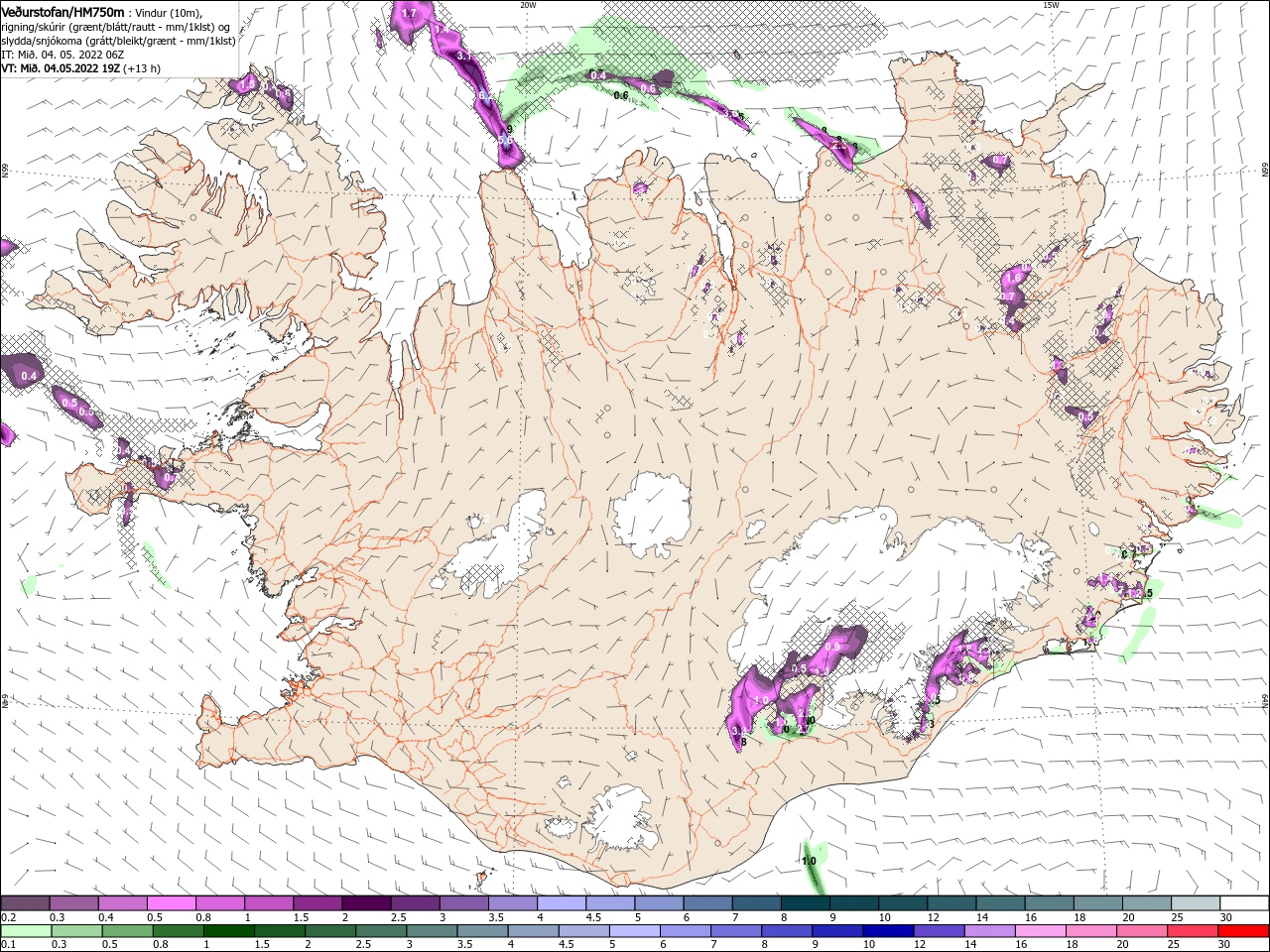The height and width of the screenshot is (952, 1270).
Task: Click the lower legend swatch between 0.1 and 0.3
Action: pos(26,931)
